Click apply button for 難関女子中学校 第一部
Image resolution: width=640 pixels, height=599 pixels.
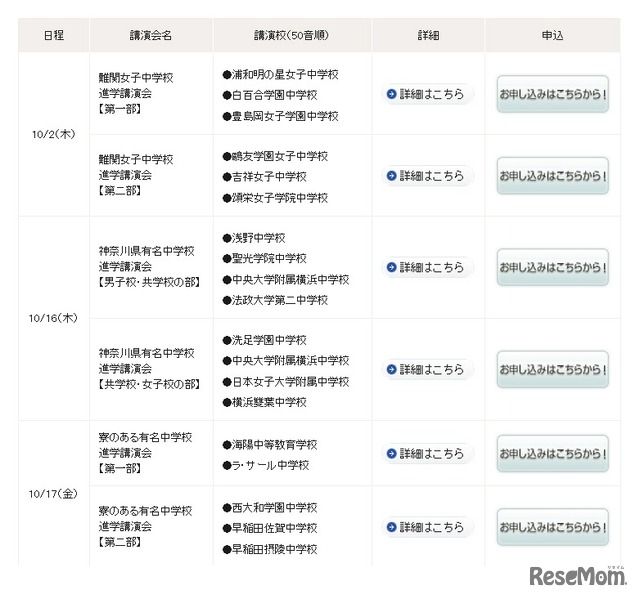(x=553, y=94)
